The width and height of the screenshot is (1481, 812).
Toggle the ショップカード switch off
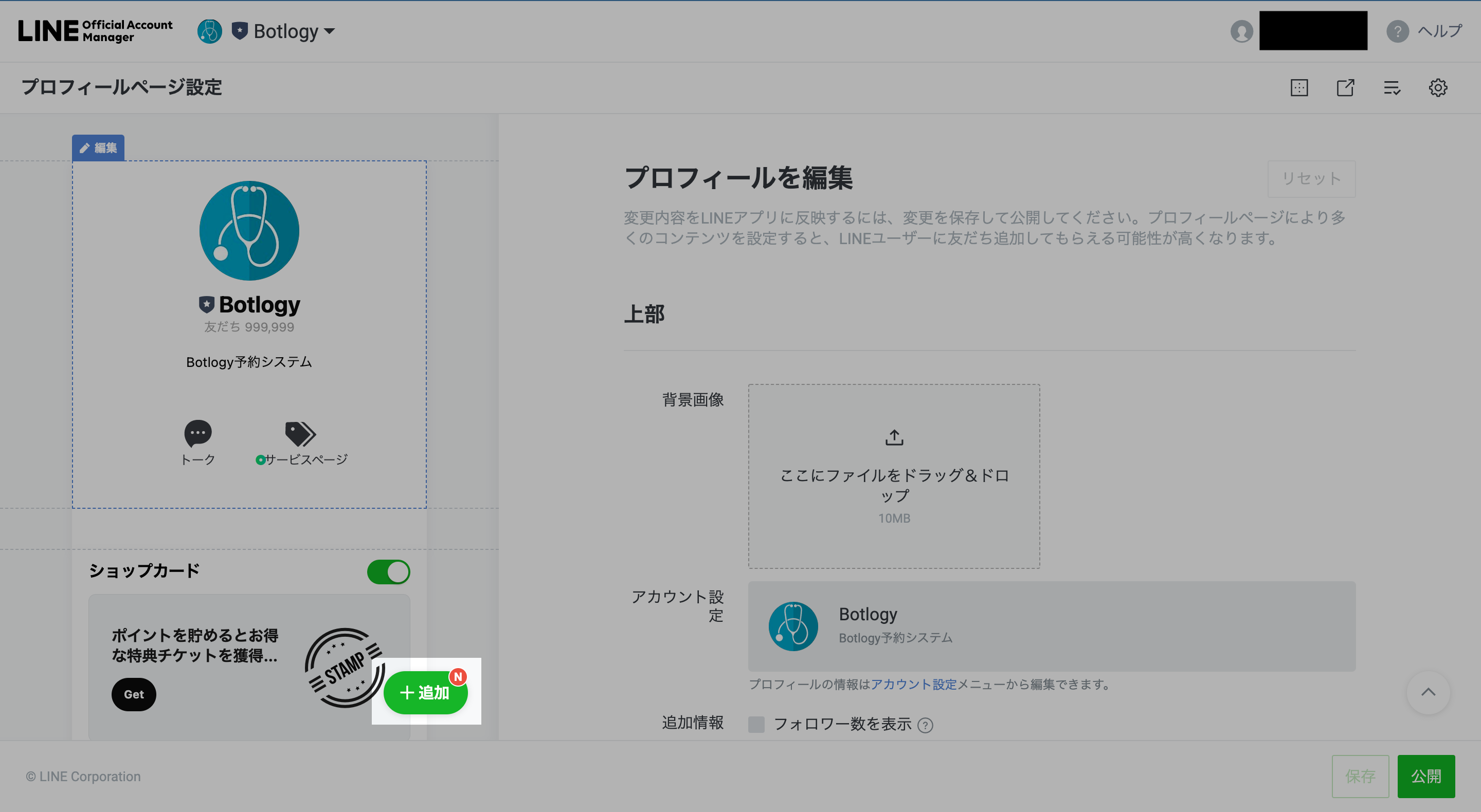[389, 572]
